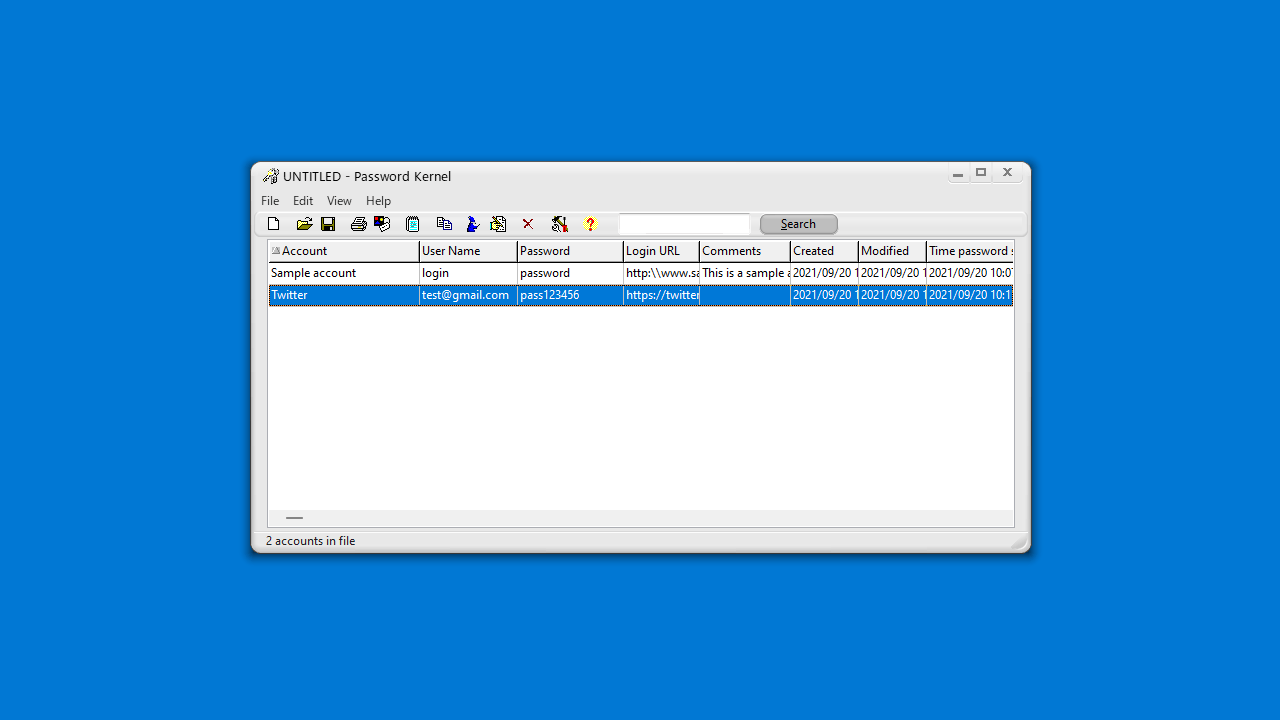
Task: Minimize the Password Kernel window
Action: pyautogui.click(x=958, y=174)
